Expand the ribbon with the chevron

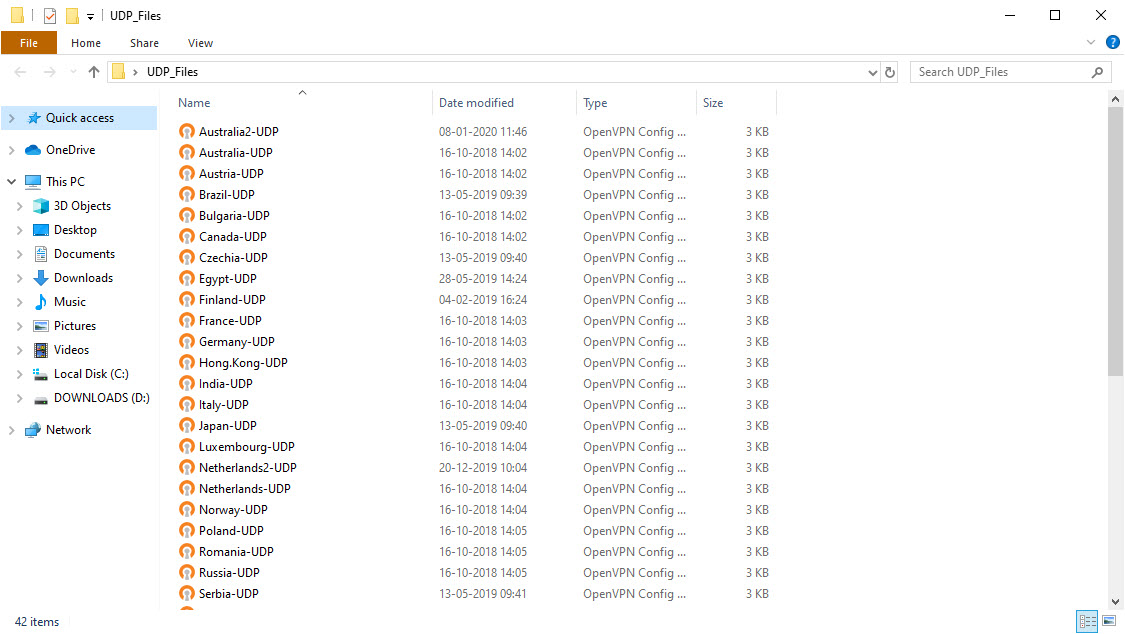point(1091,42)
